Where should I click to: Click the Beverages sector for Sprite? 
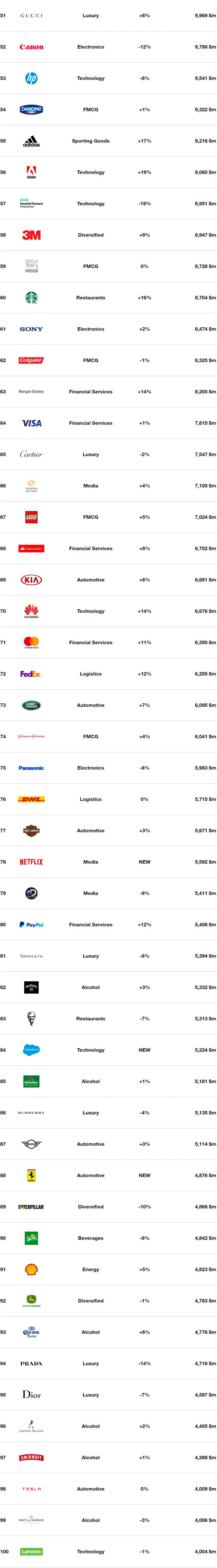91,1238
